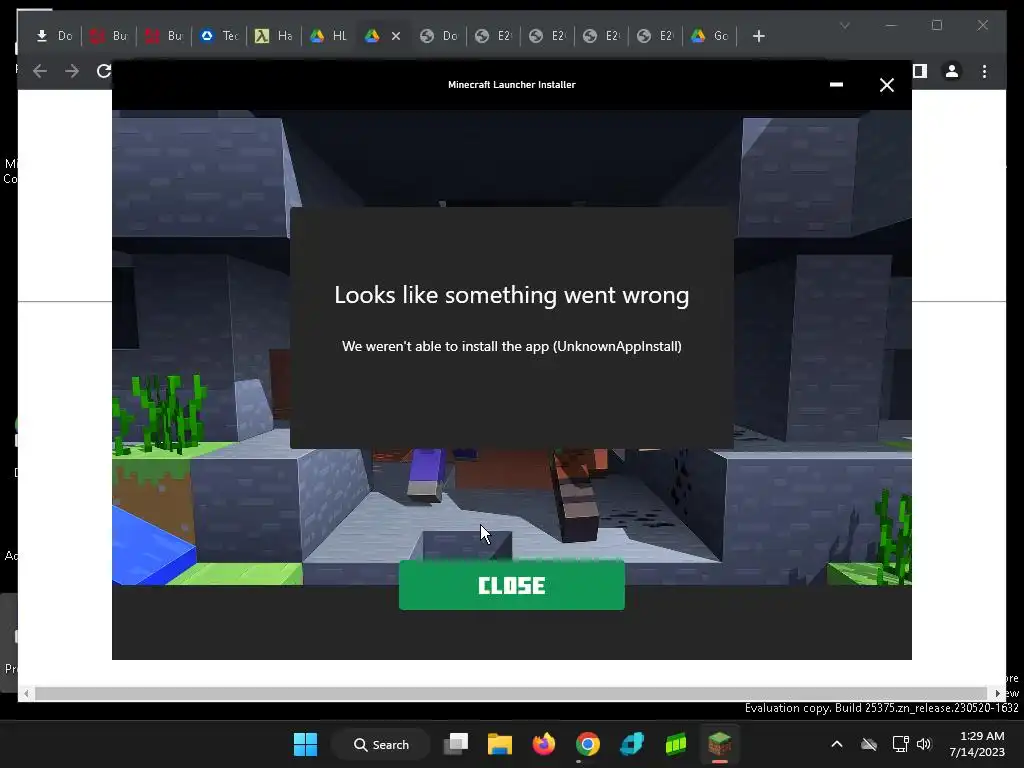Open the Xbox green taskbar icon
Viewport: 1024px width, 768px height.
click(x=676, y=744)
